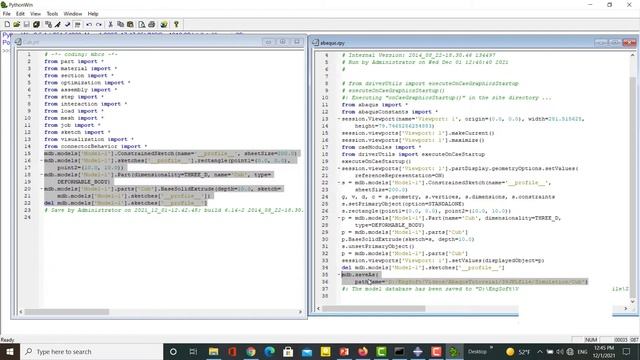The height and width of the screenshot is (360, 640).
Task: Click the 'from abaqus import *' line in abaqus.rpy
Action: [375, 104]
